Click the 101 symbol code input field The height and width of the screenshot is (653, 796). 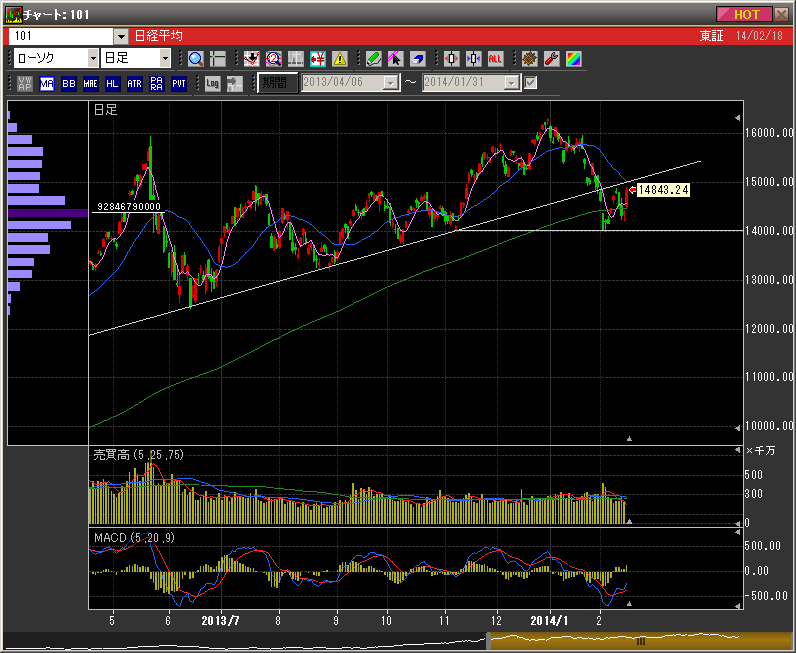60,35
